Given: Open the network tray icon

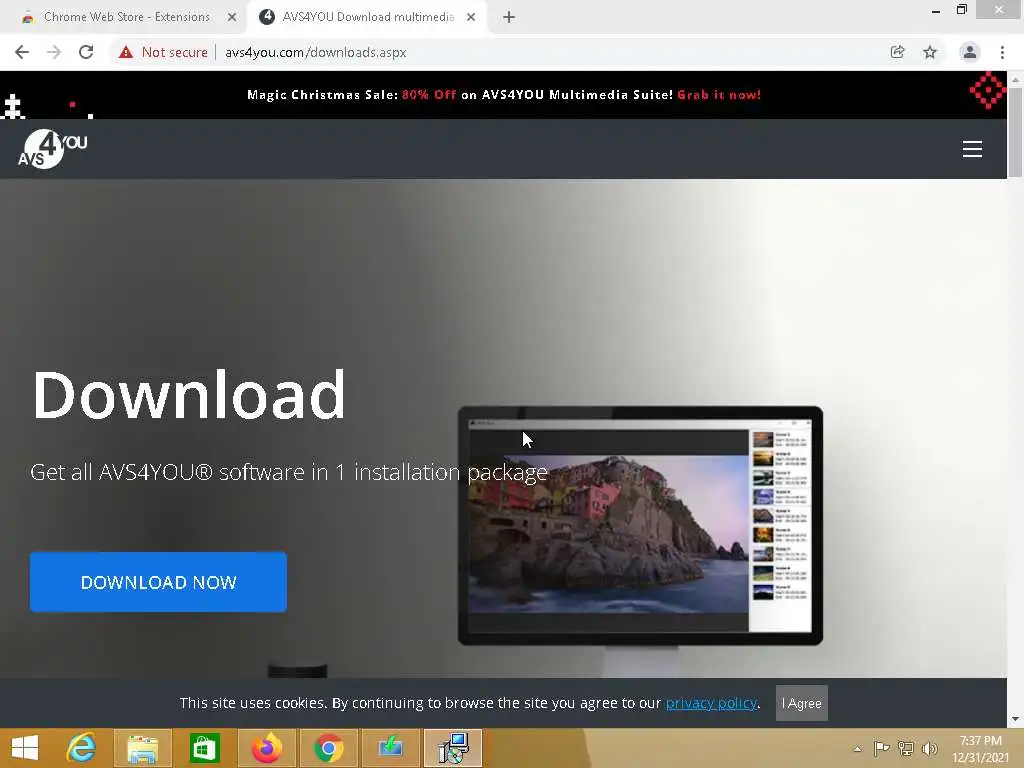Looking at the screenshot, I should point(906,748).
